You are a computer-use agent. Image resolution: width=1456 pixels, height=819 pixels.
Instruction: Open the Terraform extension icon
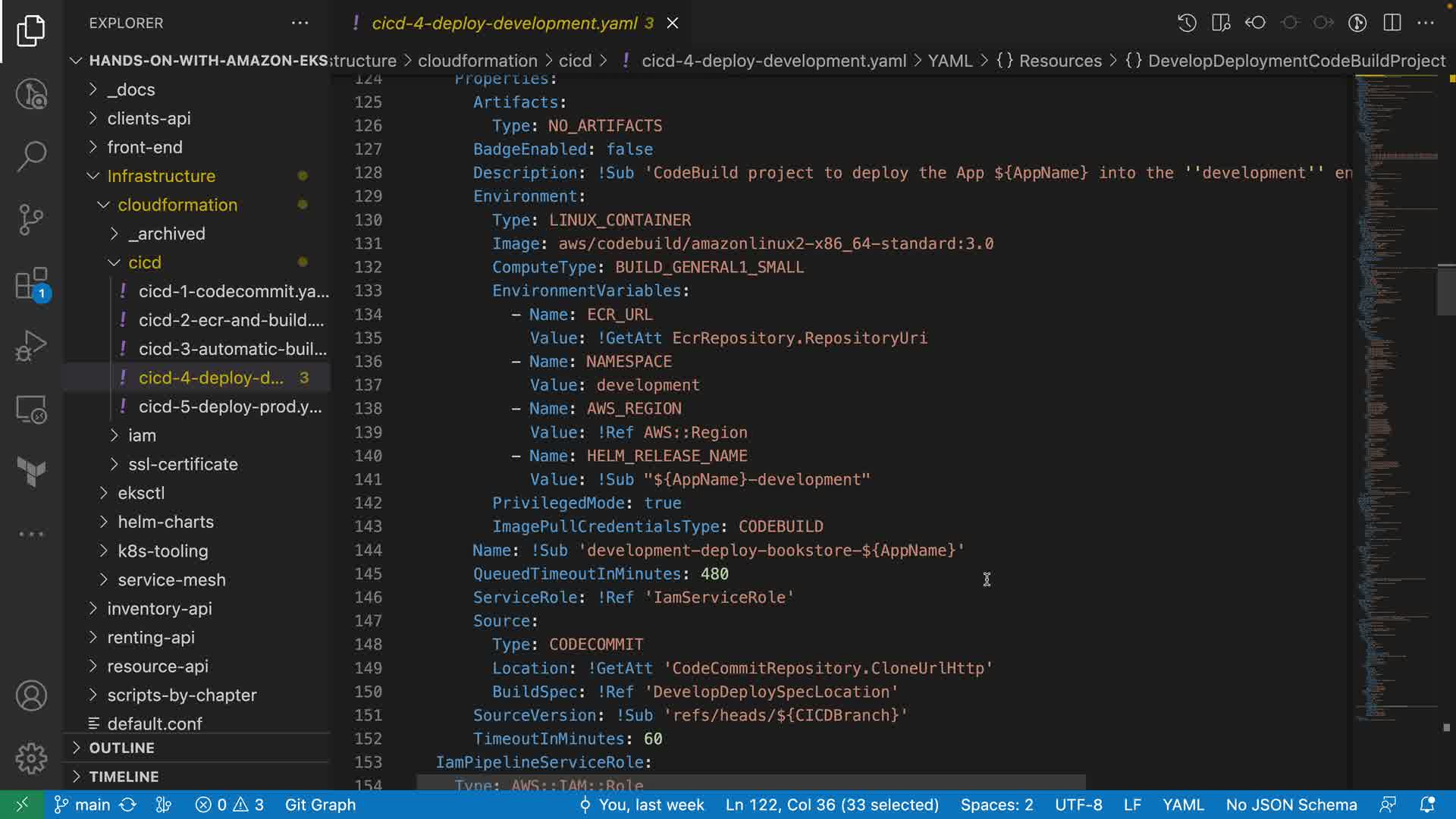coord(31,471)
